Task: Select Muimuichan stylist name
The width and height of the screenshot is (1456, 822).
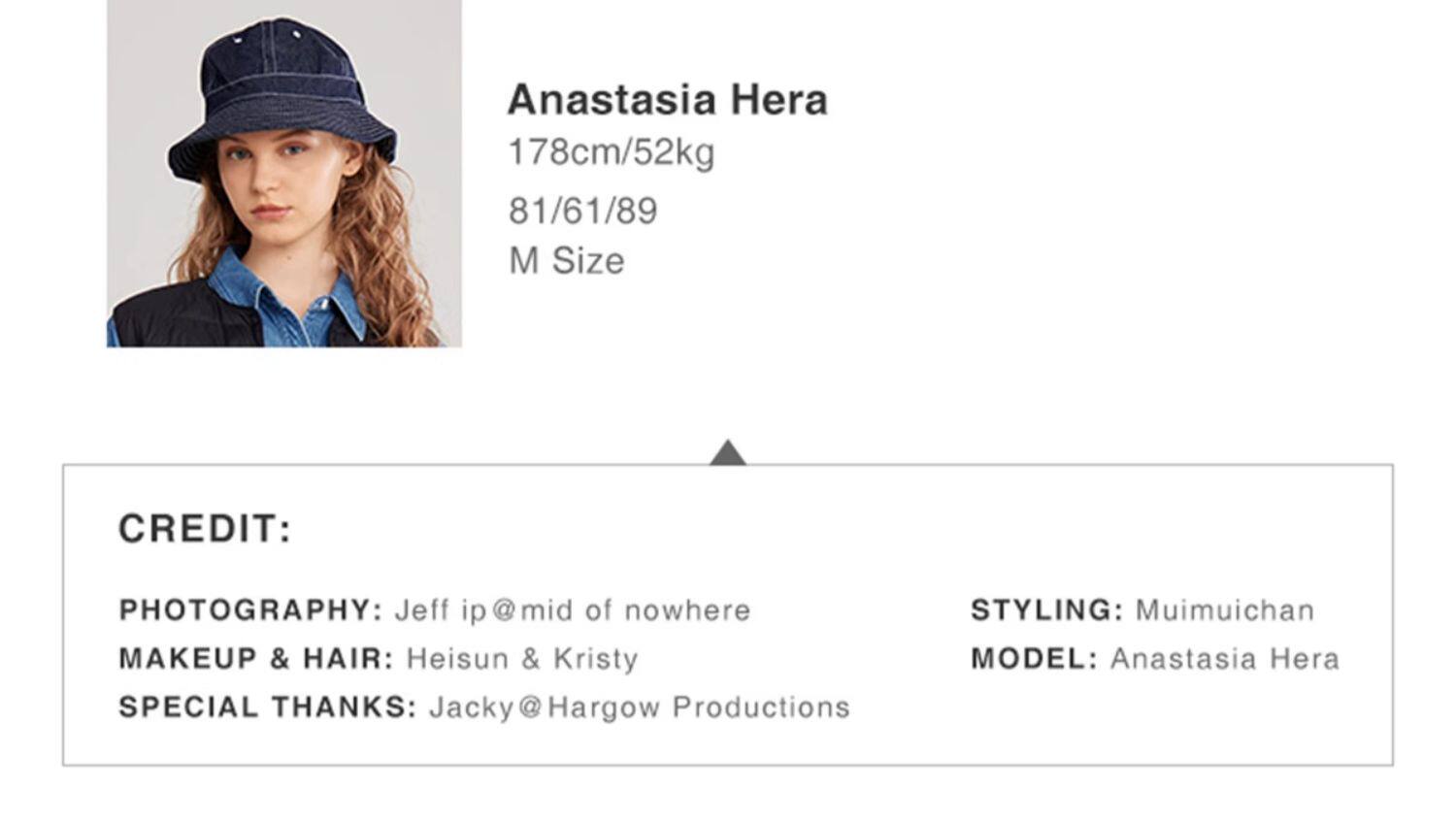Action: coord(1225,610)
